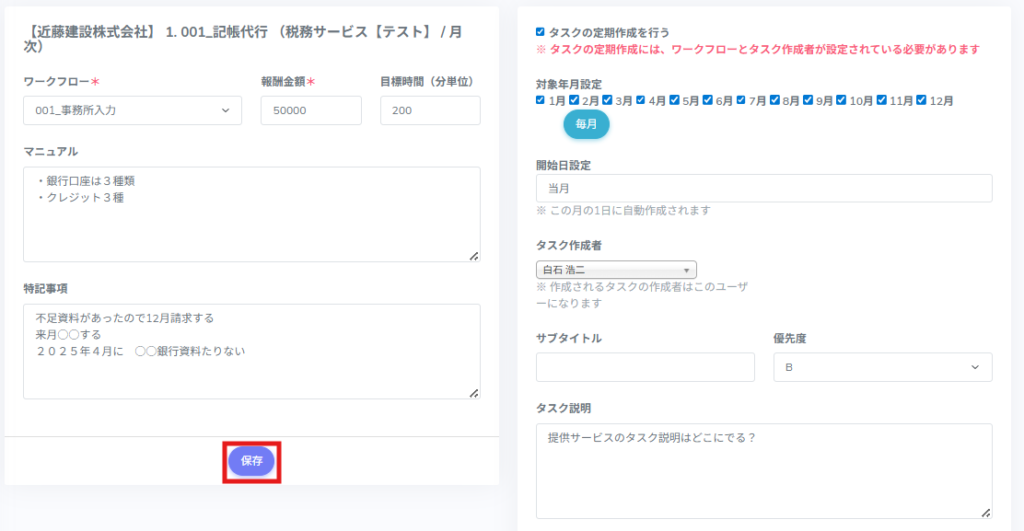Grab the マニュアル textarea resize handle
The width and height of the screenshot is (1024, 531).
[x=474, y=256]
